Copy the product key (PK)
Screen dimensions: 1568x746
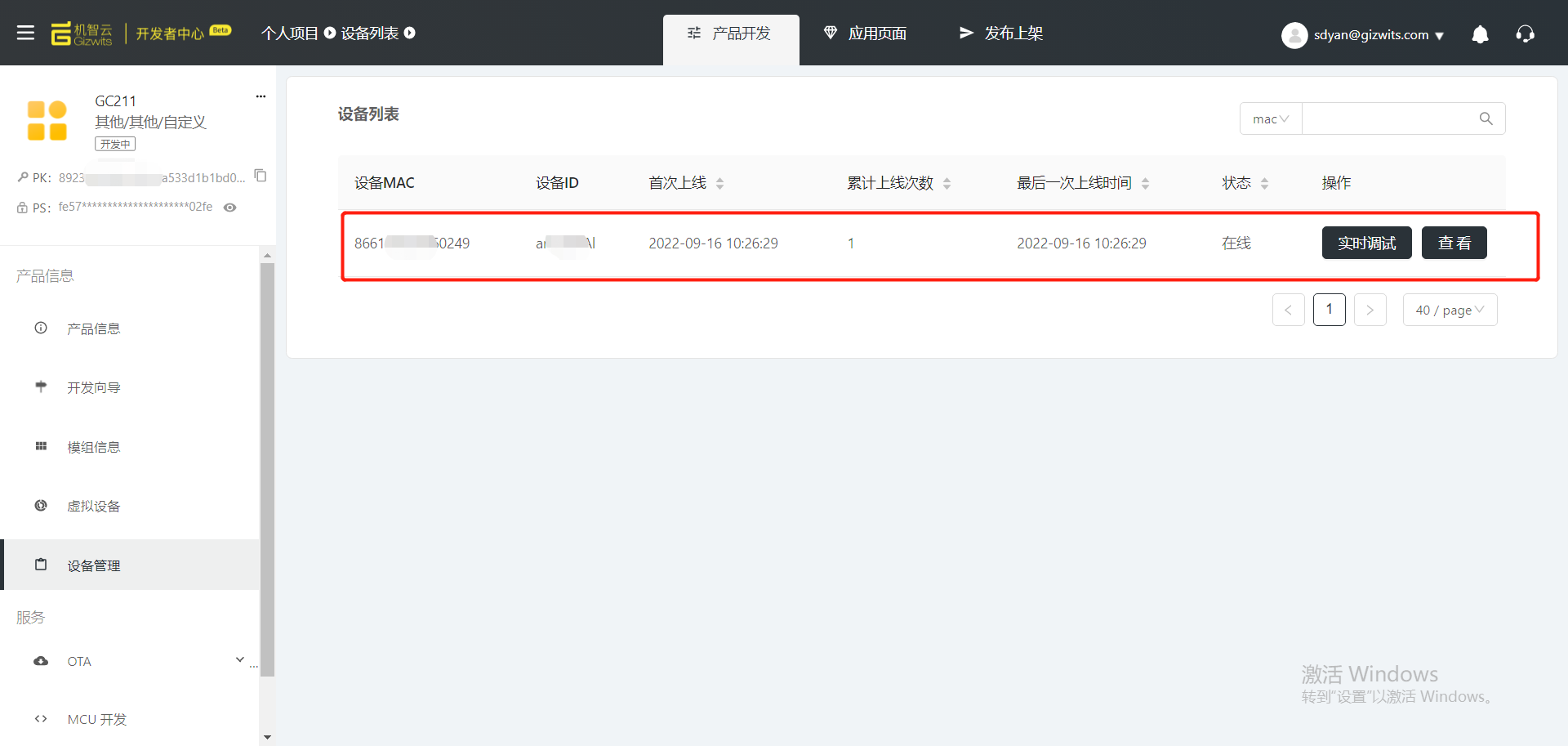261,176
